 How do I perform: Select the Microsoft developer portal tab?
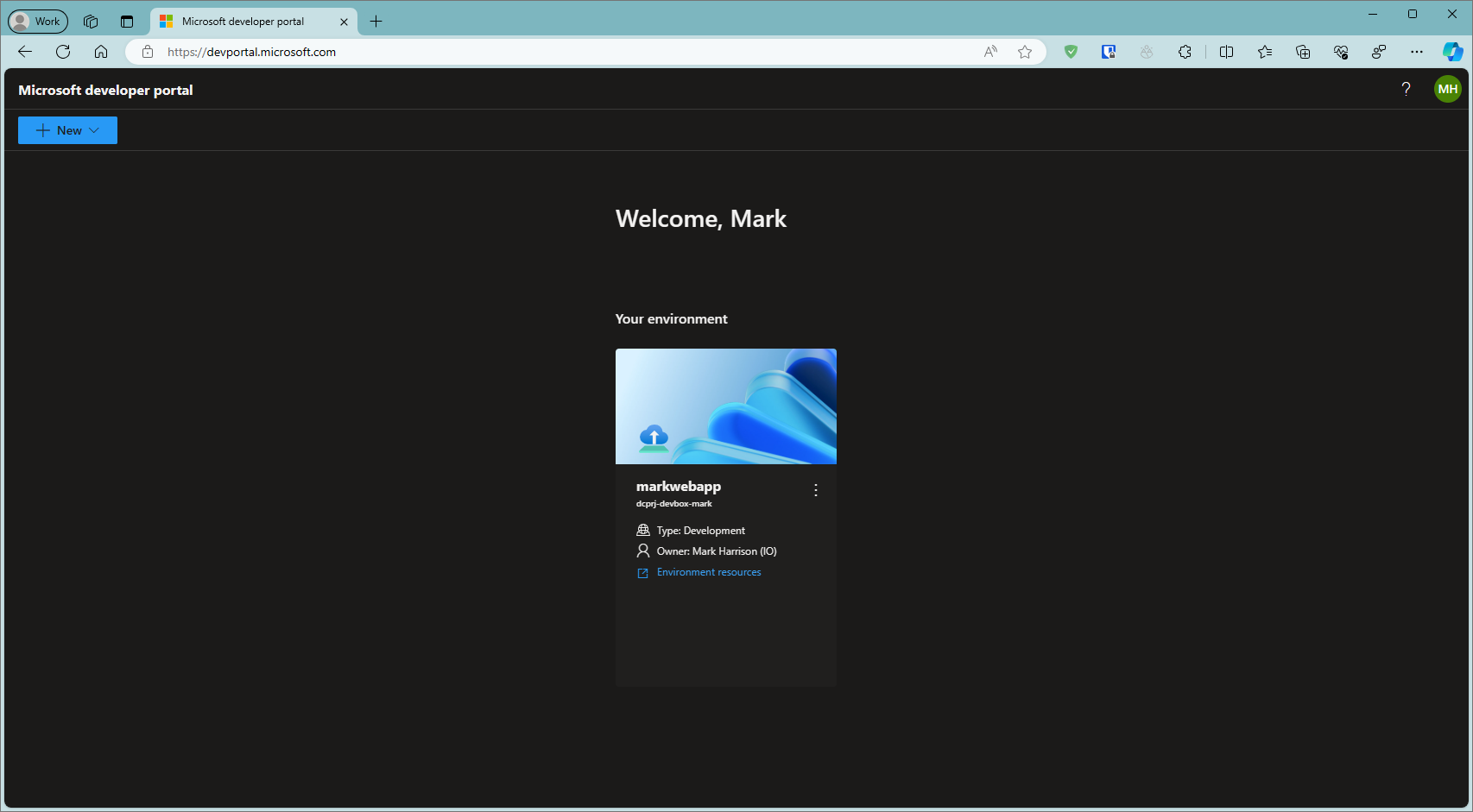pos(243,22)
